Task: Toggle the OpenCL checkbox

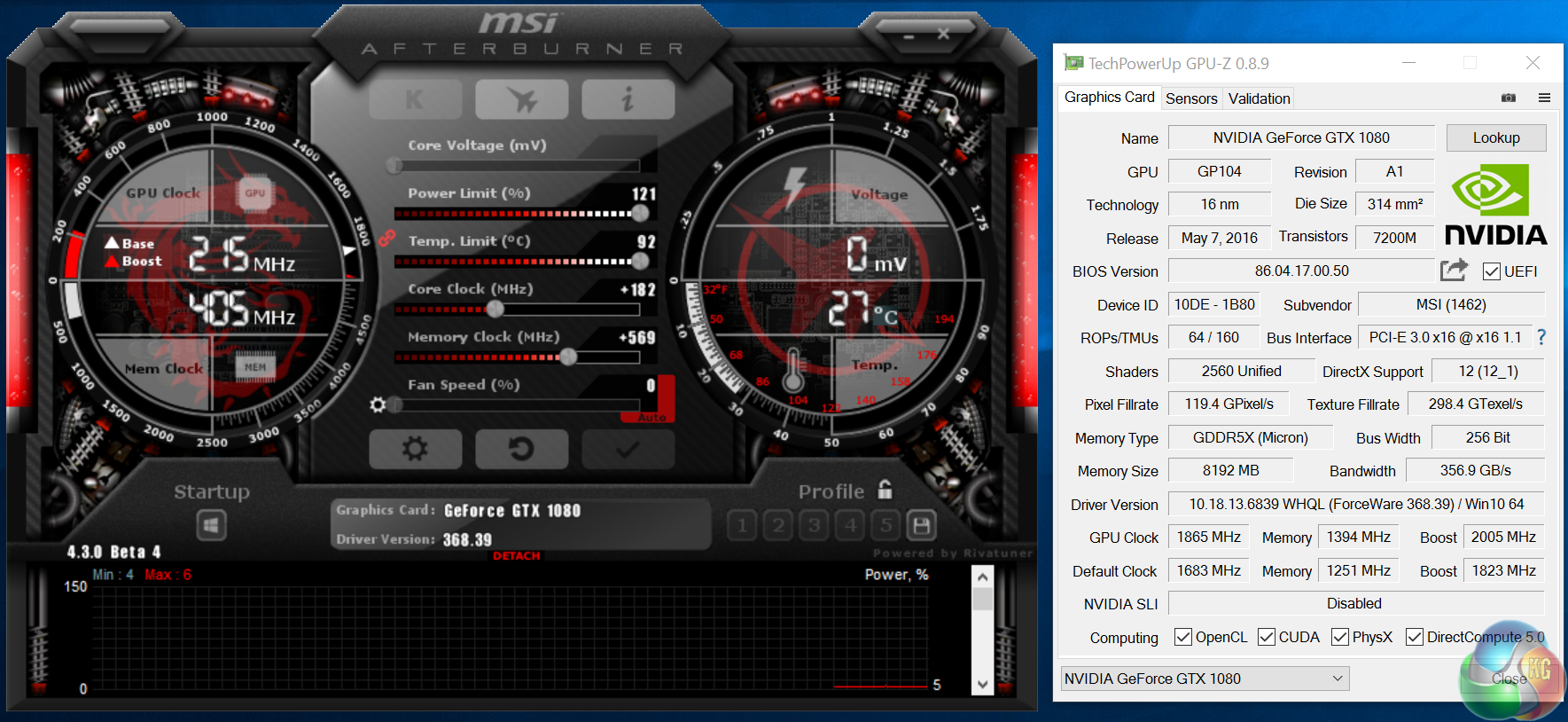Action: coord(1182,637)
